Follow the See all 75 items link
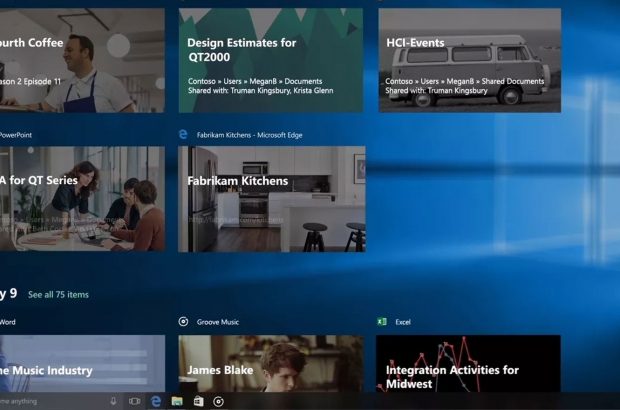 [58, 295]
